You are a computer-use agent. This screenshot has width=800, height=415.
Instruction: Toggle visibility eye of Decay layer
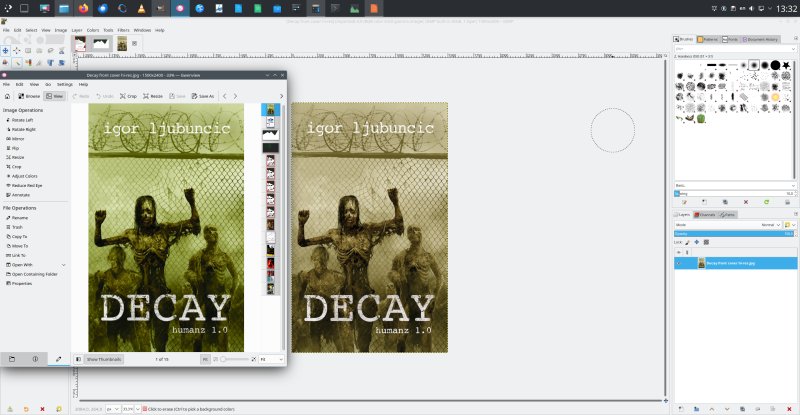680,263
